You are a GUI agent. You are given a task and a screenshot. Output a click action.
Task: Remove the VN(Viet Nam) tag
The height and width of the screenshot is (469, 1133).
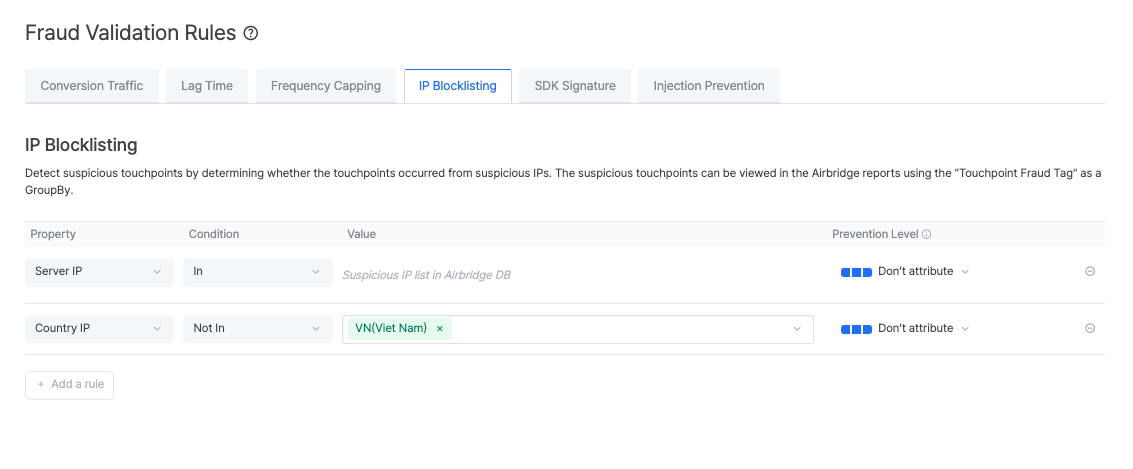[439, 328]
